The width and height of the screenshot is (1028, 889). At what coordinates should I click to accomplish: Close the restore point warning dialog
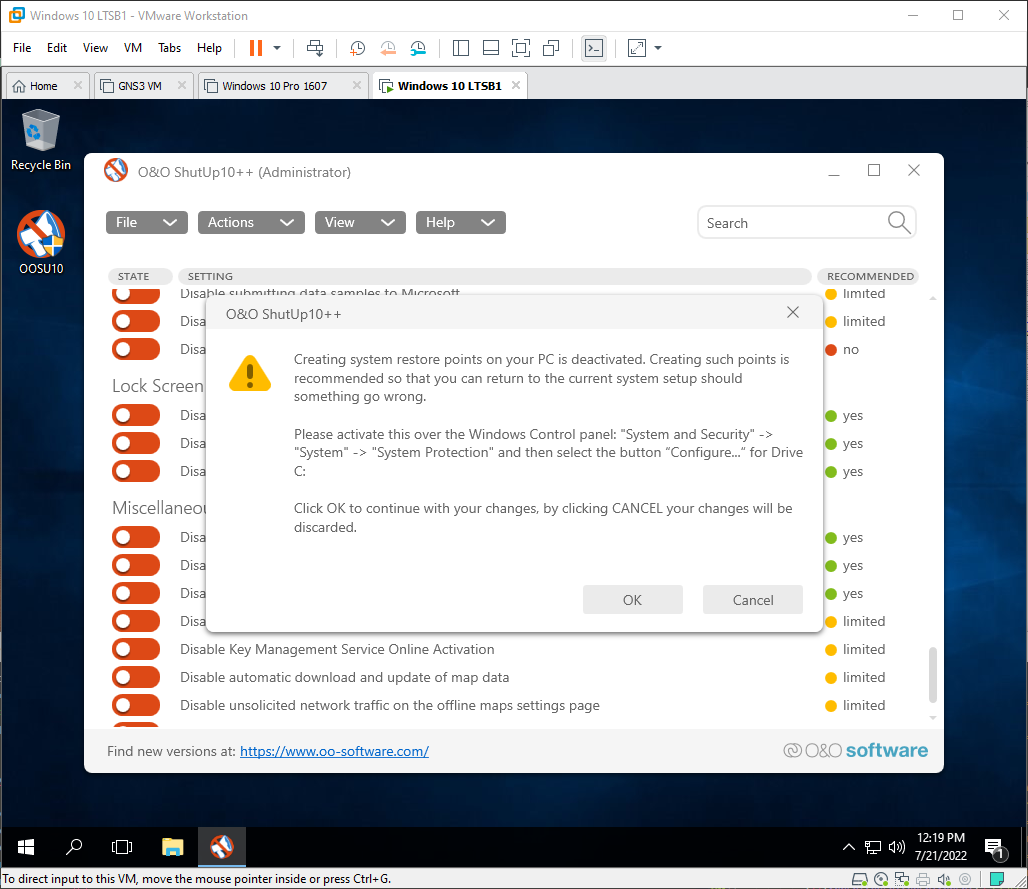(x=793, y=313)
